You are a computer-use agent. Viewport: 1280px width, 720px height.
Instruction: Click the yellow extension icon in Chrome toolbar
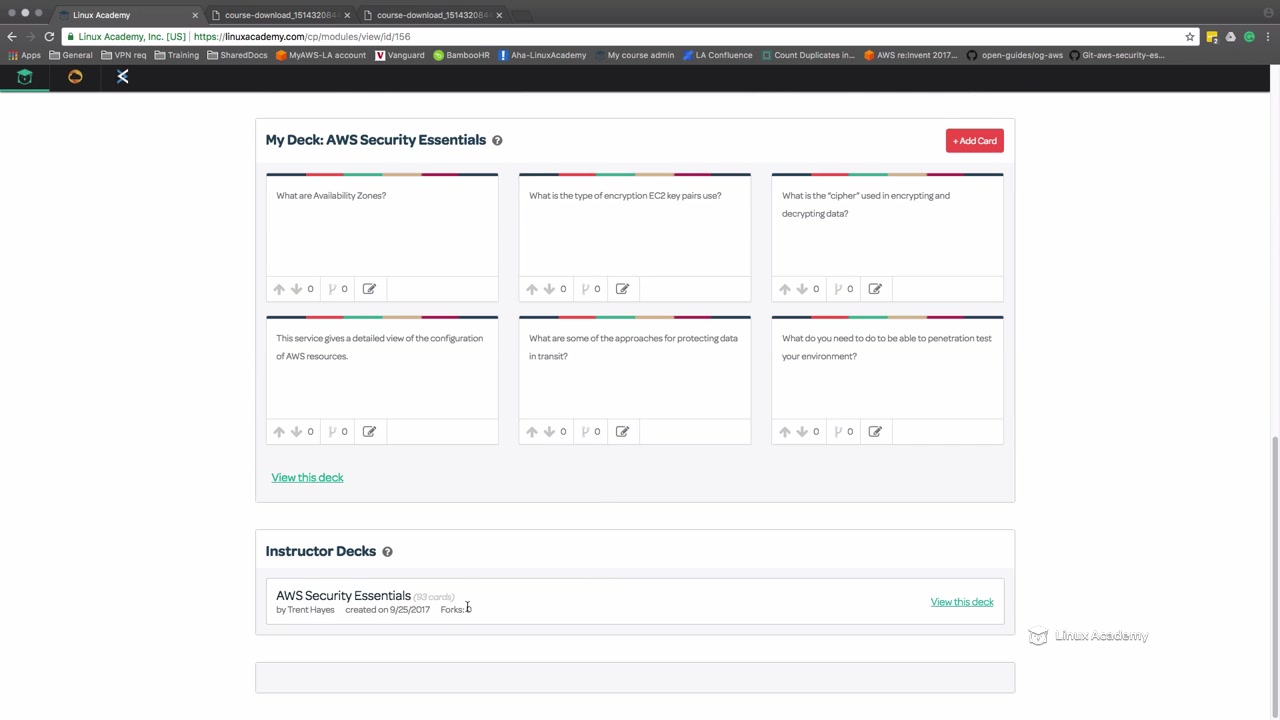click(1212, 36)
